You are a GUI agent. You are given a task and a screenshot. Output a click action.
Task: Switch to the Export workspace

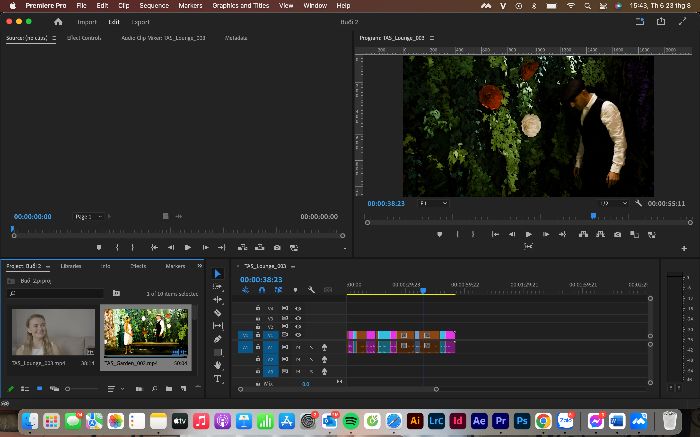tap(140, 22)
